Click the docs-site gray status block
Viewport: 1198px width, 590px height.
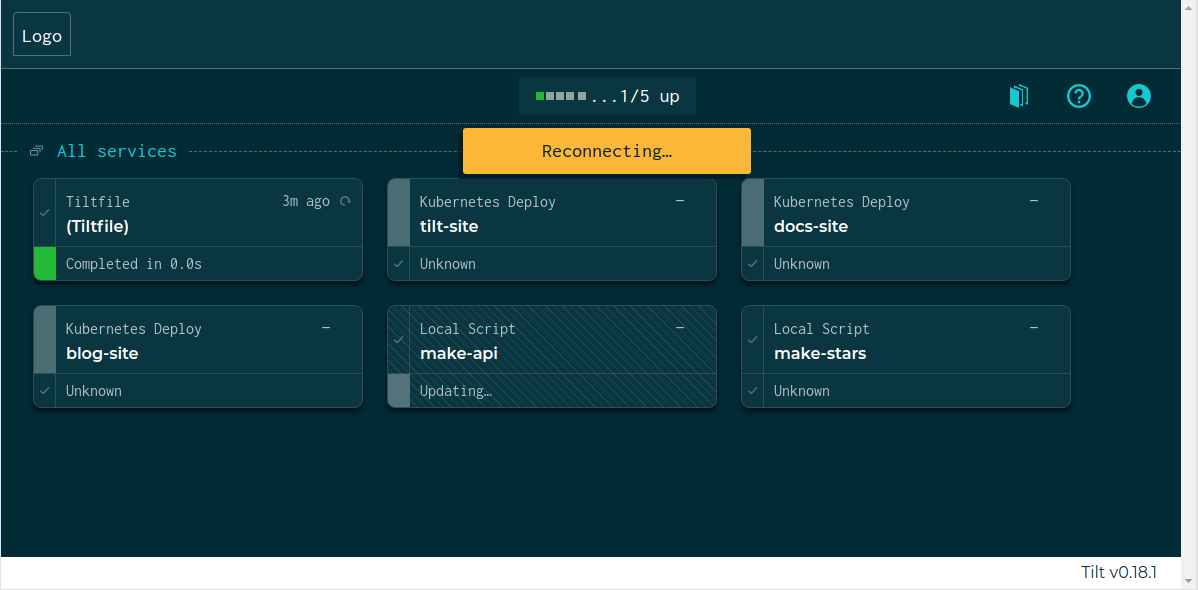(753, 212)
